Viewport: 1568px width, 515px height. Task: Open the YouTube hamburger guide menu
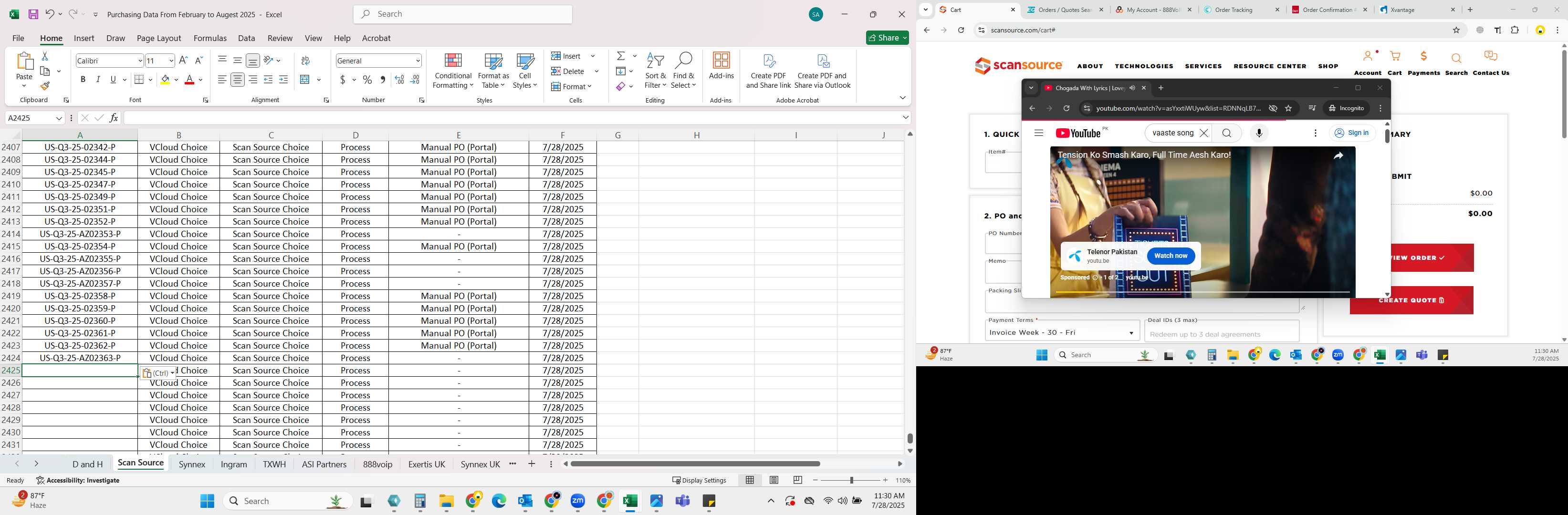click(1038, 133)
